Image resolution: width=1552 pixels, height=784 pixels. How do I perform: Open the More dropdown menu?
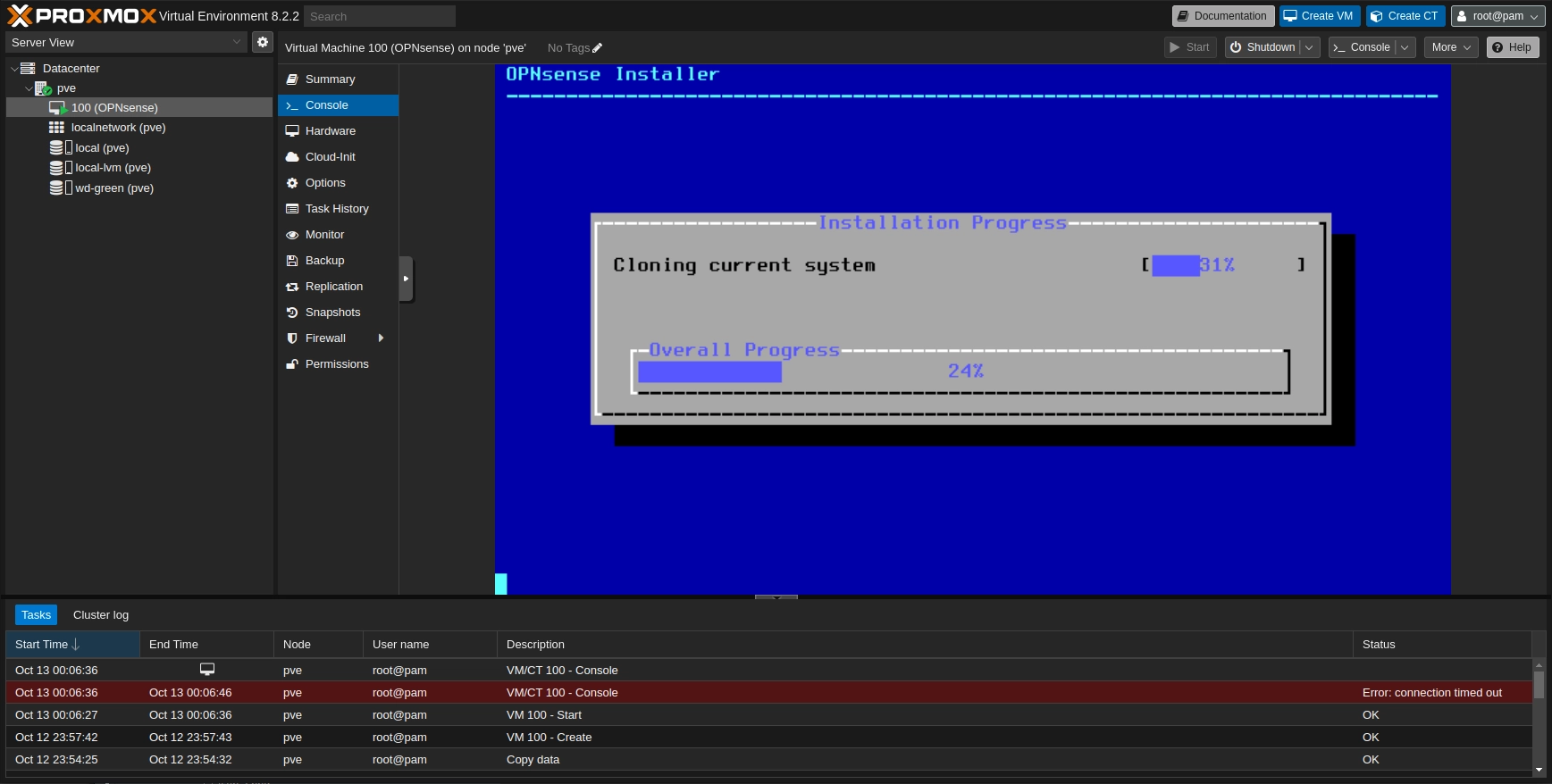click(1451, 47)
